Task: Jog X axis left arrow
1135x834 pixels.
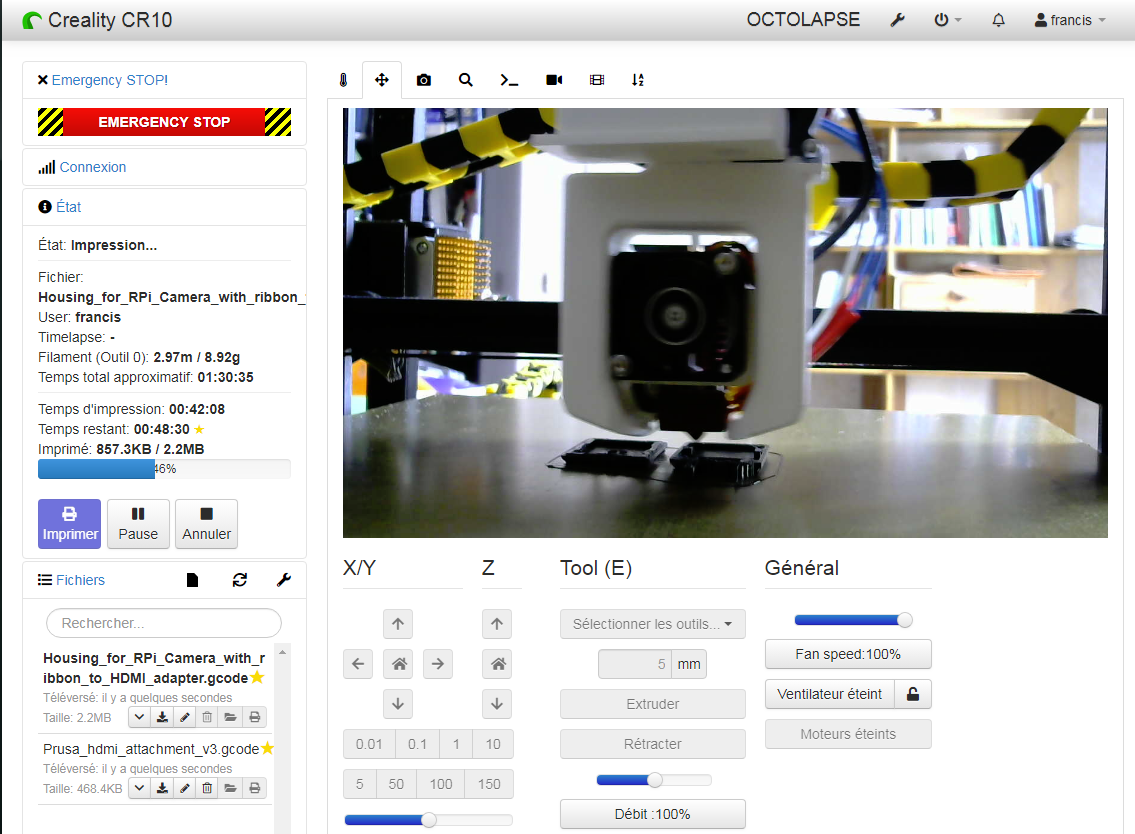Action: click(358, 664)
